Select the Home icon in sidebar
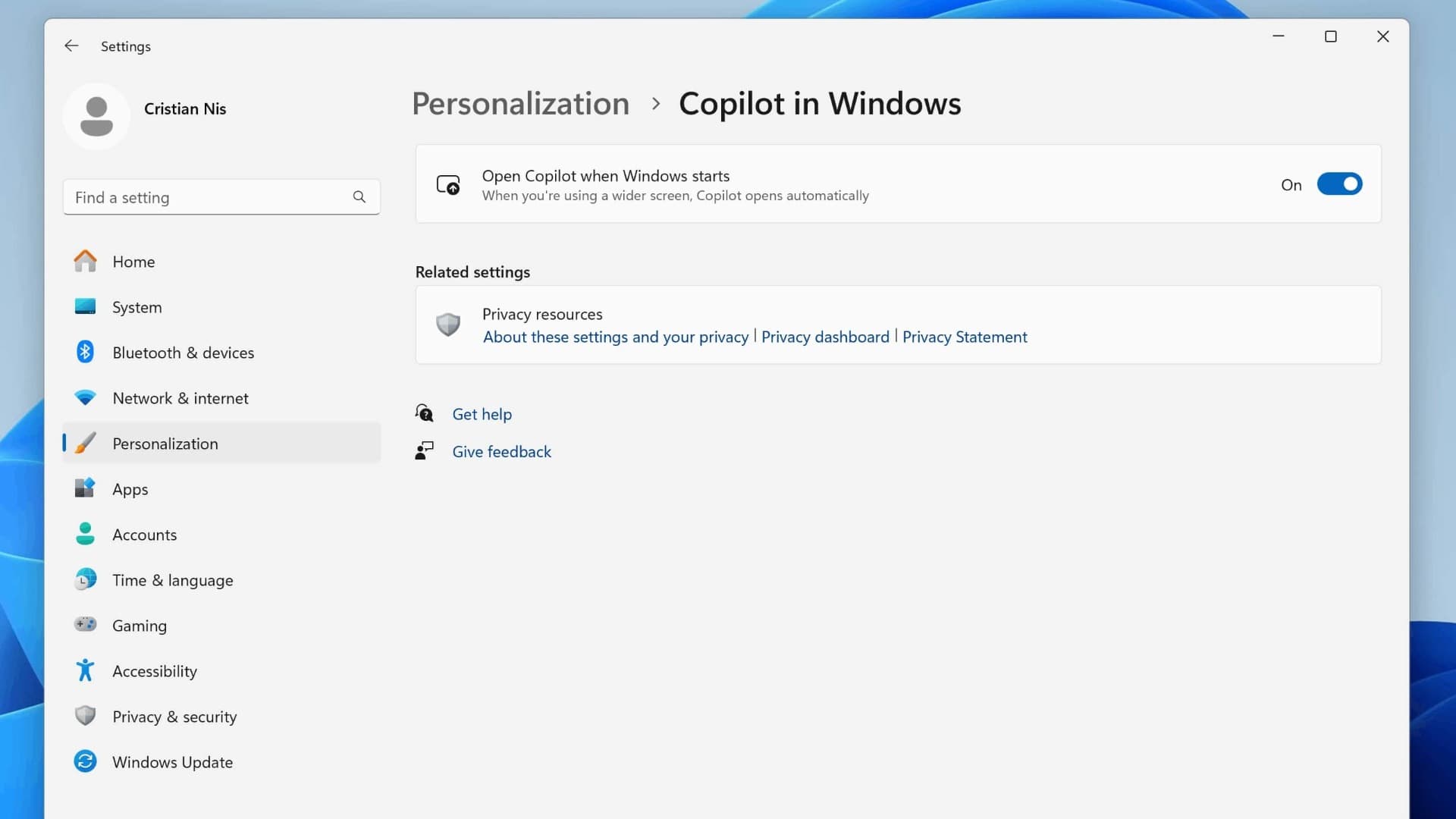 pyautogui.click(x=85, y=261)
